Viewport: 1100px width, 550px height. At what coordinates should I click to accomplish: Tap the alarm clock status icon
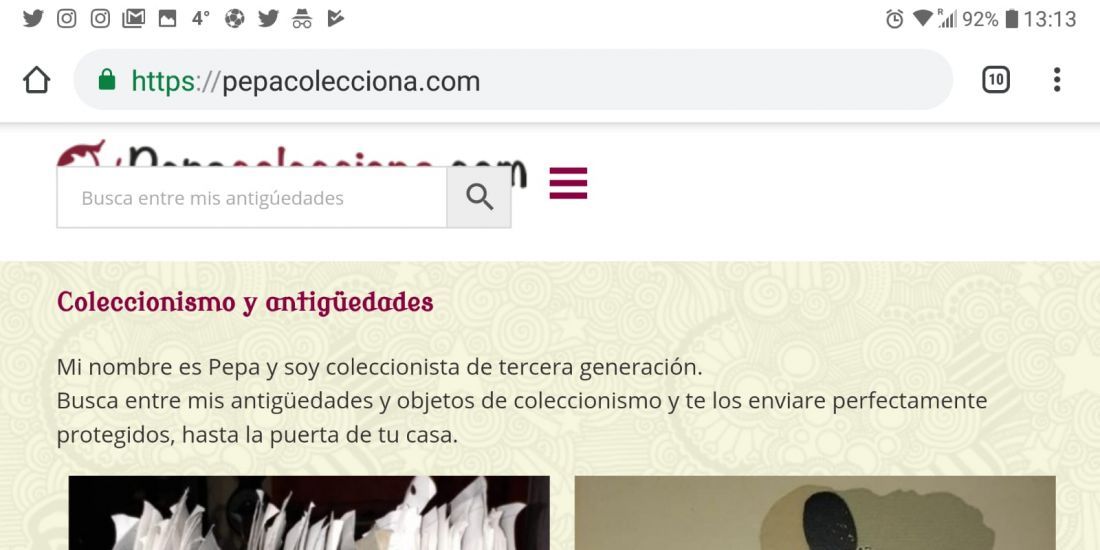(x=894, y=19)
